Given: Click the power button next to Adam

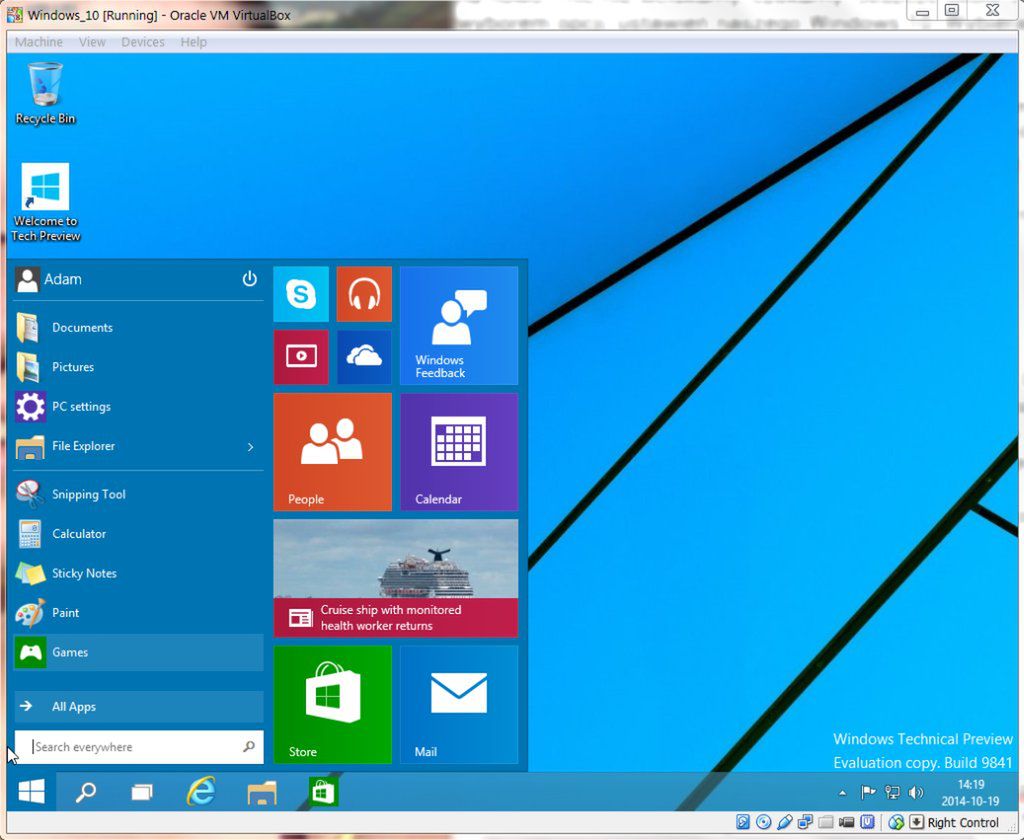Looking at the screenshot, I should pos(249,280).
